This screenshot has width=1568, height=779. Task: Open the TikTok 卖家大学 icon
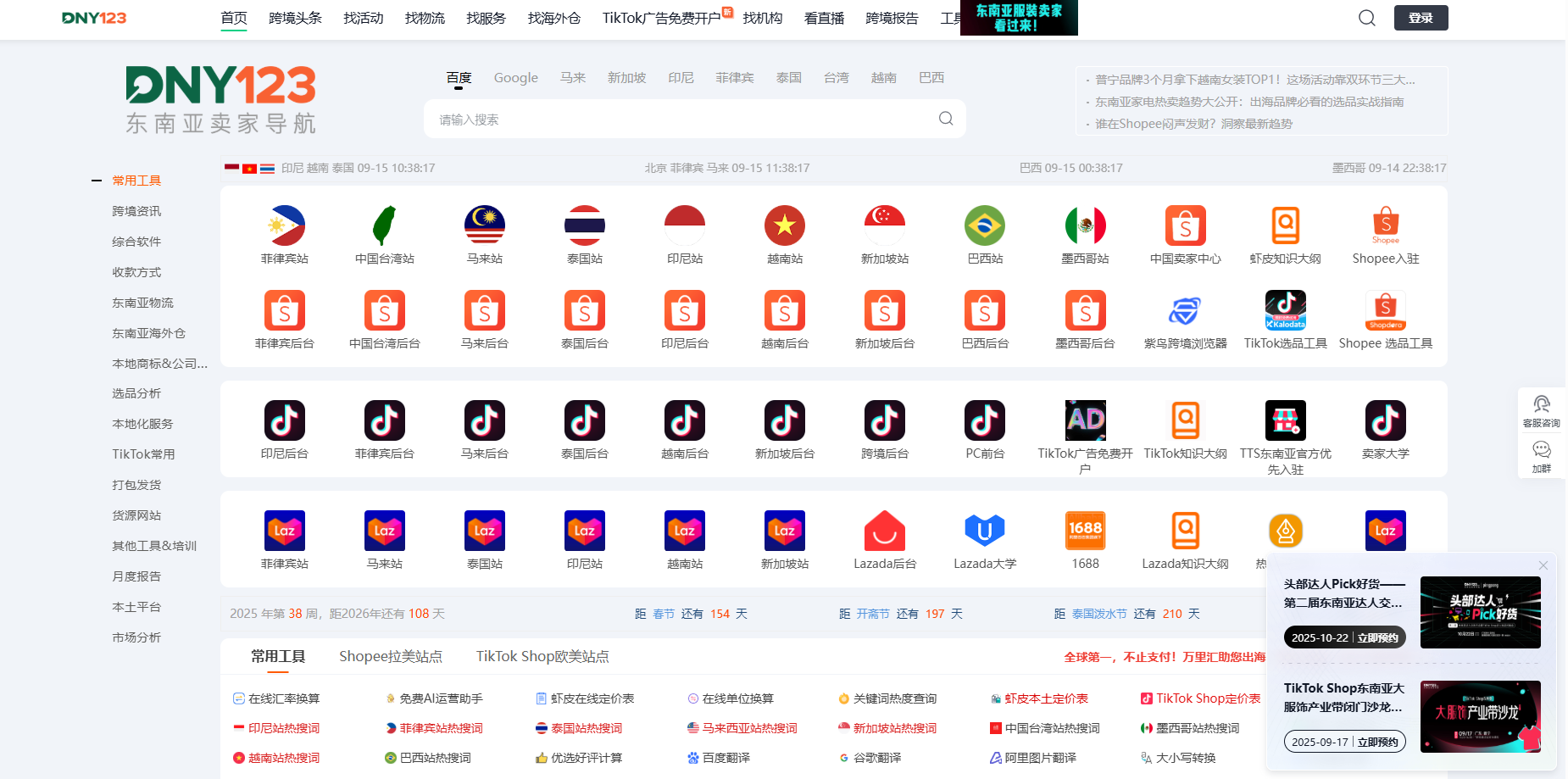click(x=1386, y=420)
